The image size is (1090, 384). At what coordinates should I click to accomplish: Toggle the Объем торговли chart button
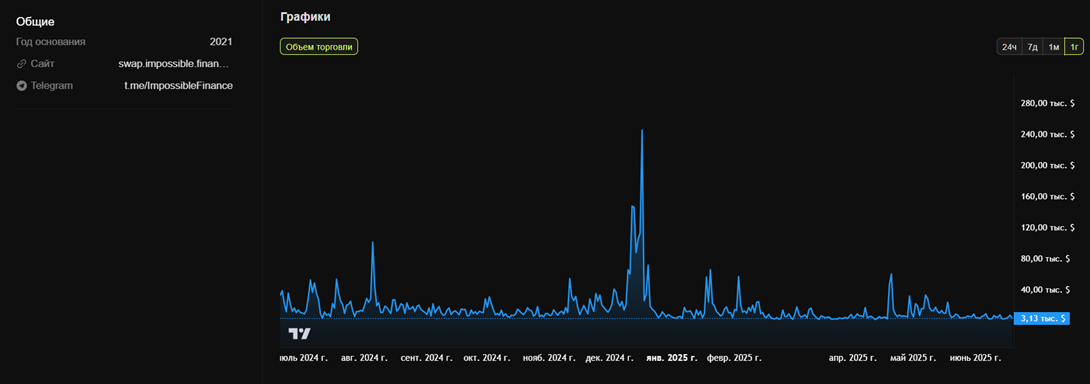[x=319, y=47]
